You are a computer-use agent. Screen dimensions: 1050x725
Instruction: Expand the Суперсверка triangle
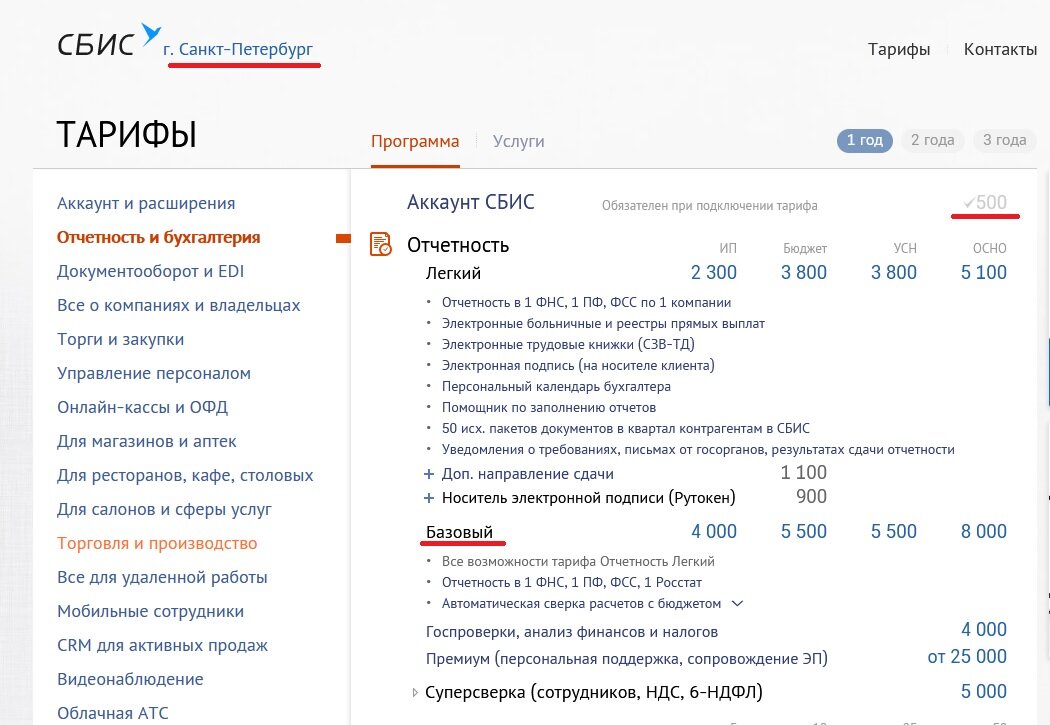(x=415, y=692)
